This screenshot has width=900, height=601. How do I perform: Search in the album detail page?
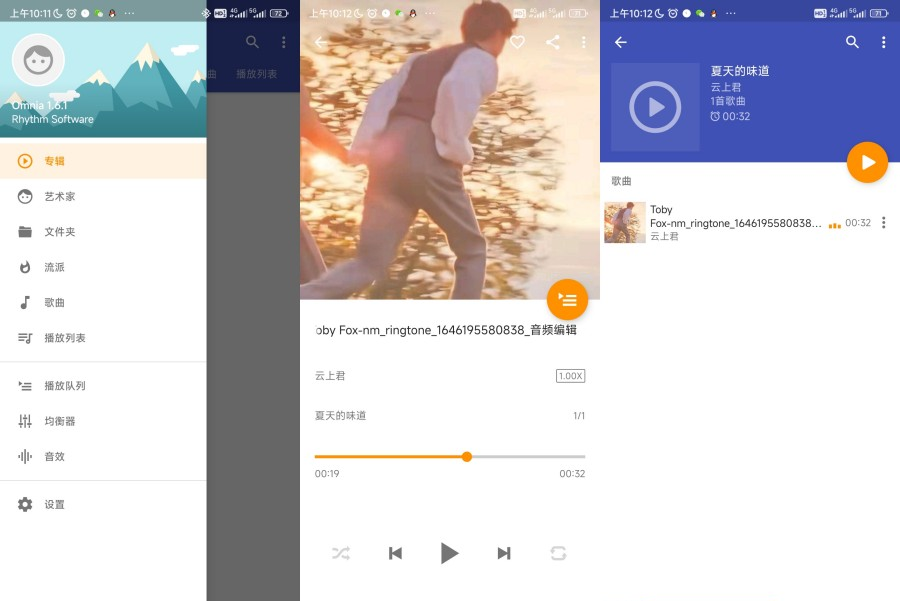852,42
